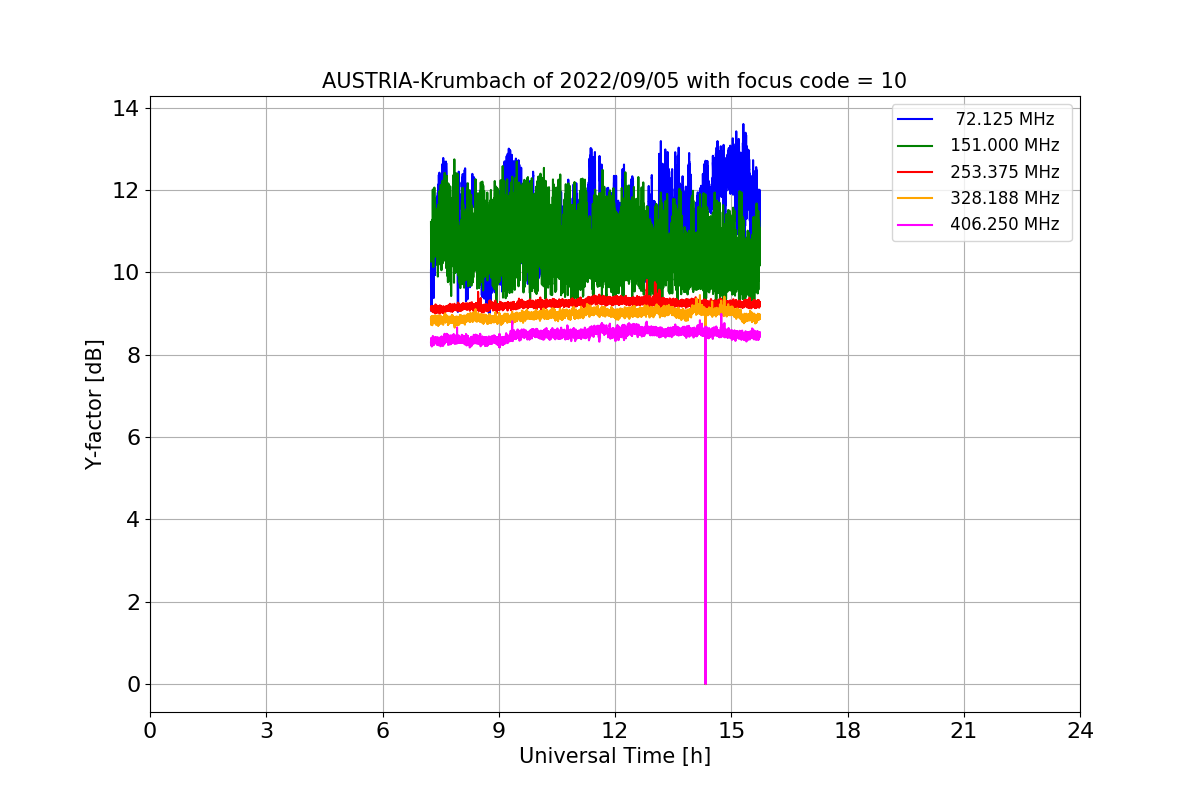Select the 253.375 MHz legend entry
The width and height of the screenshot is (1200, 800).
pyautogui.click(x=977, y=172)
